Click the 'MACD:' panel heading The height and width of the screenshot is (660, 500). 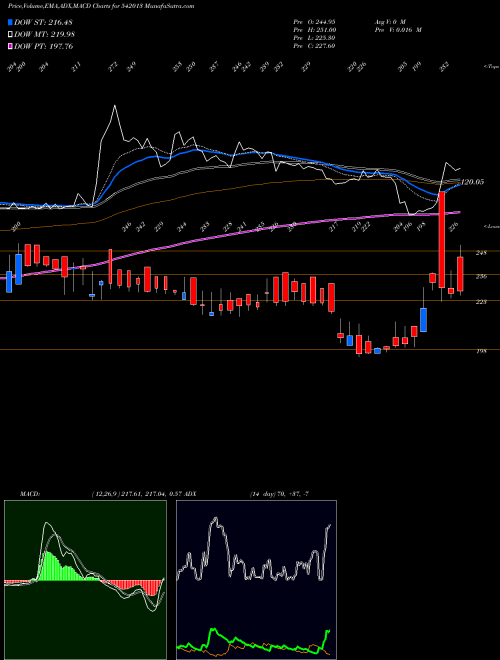point(30,494)
